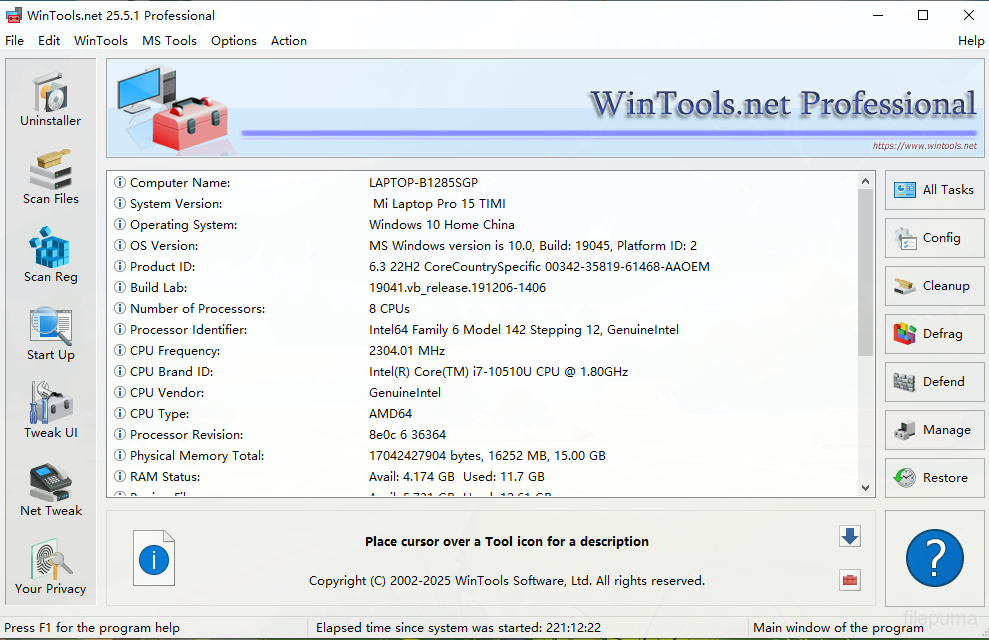Click the info icon beside Operating System
The width and height of the screenshot is (989, 640).
120,224
